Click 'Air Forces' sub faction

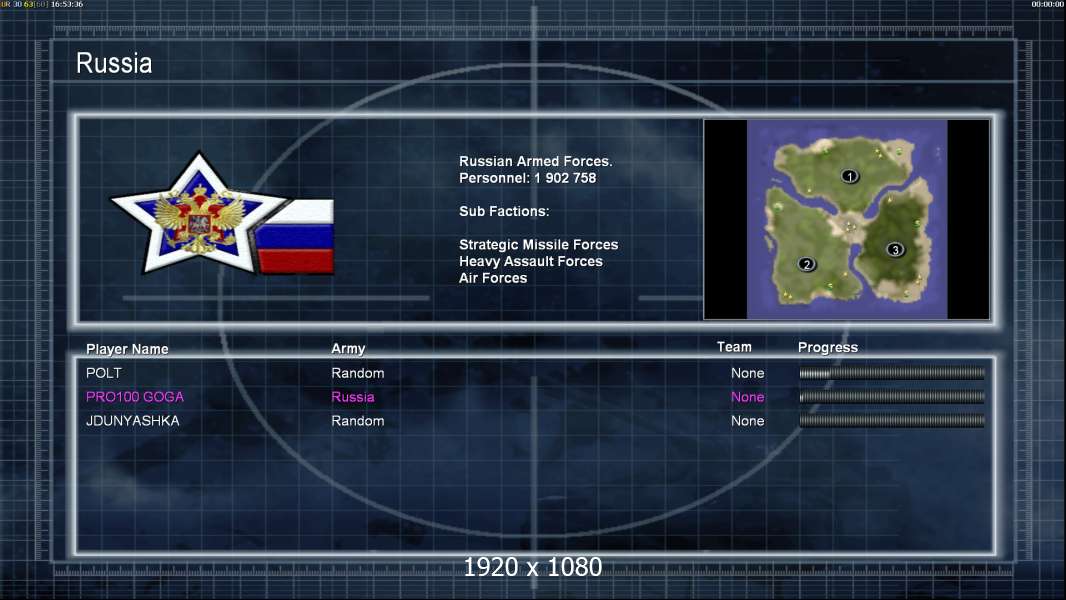point(493,278)
